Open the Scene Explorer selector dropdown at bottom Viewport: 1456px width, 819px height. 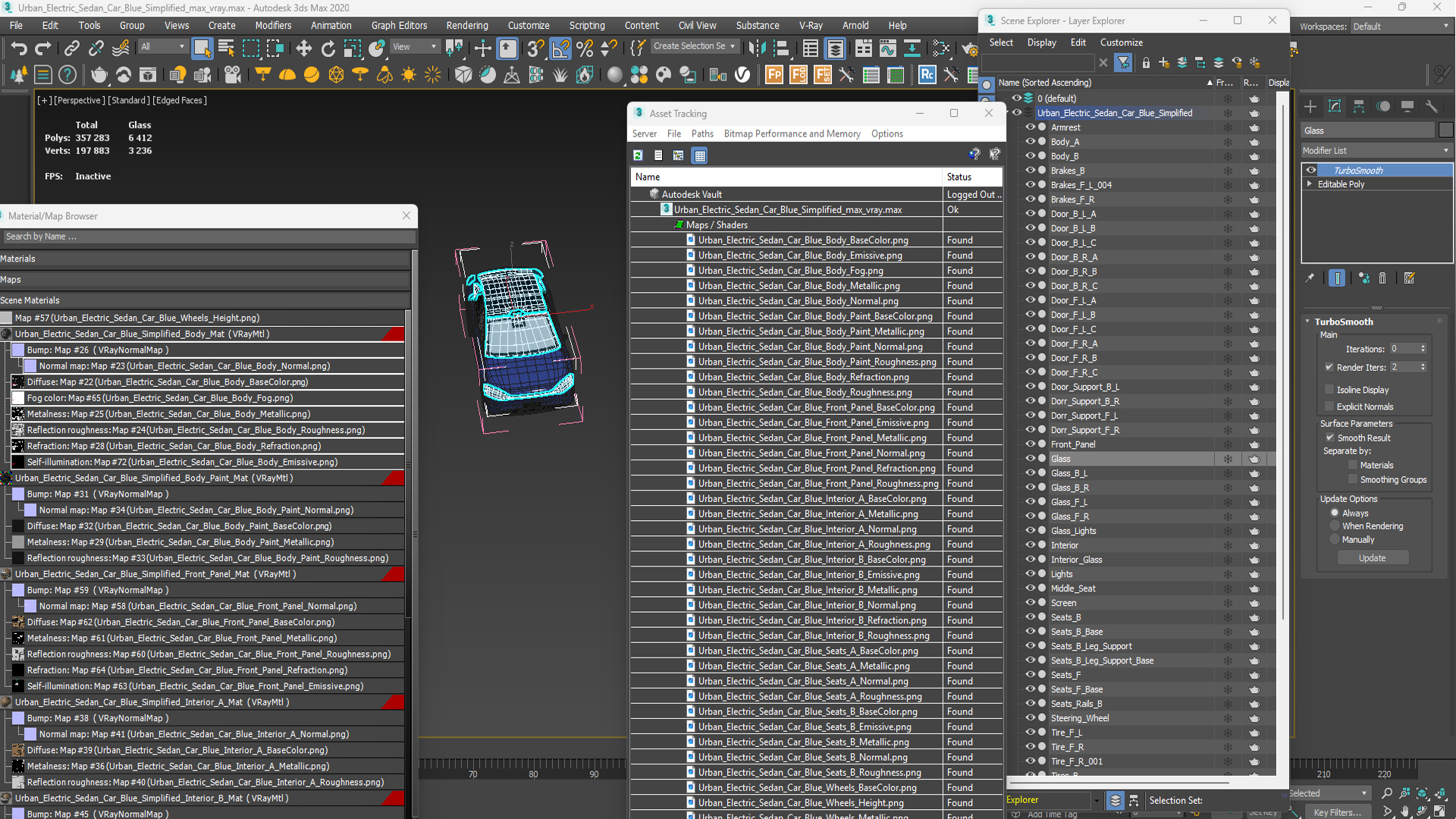pyautogui.click(x=1096, y=800)
